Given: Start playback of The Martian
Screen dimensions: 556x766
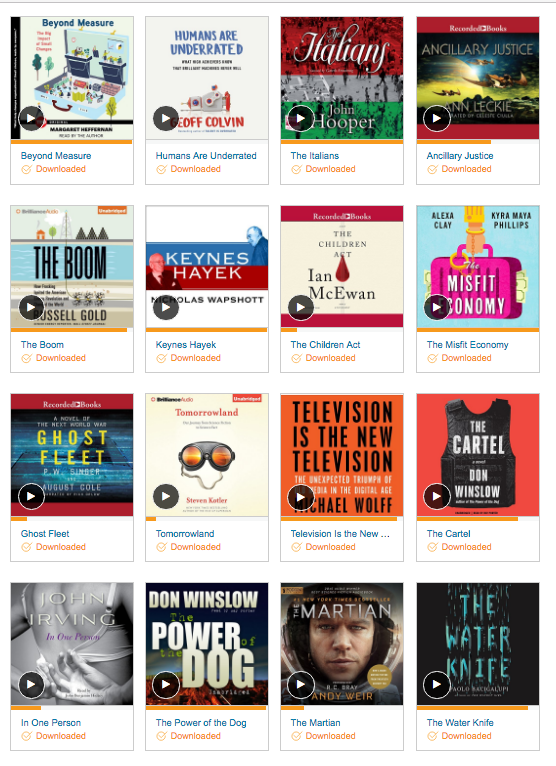Looking at the screenshot, I should coord(300,685).
